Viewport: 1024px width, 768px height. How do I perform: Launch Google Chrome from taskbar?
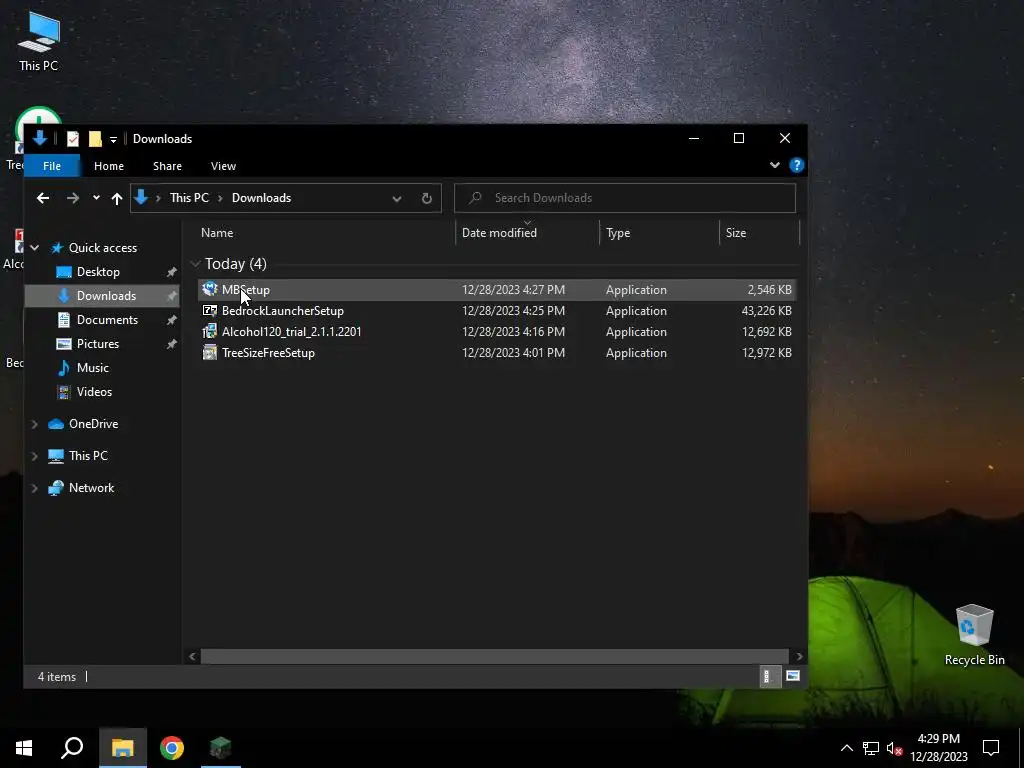click(x=172, y=748)
